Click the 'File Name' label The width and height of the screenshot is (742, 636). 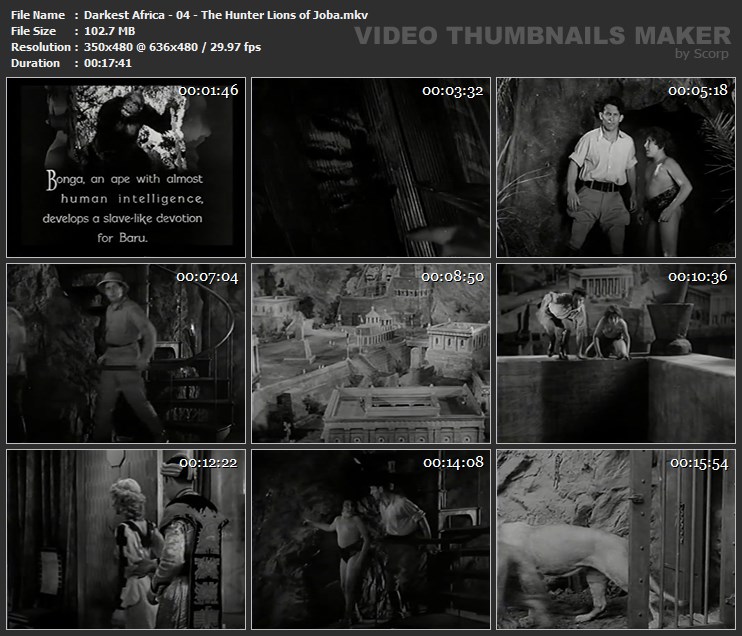pos(38,15)
